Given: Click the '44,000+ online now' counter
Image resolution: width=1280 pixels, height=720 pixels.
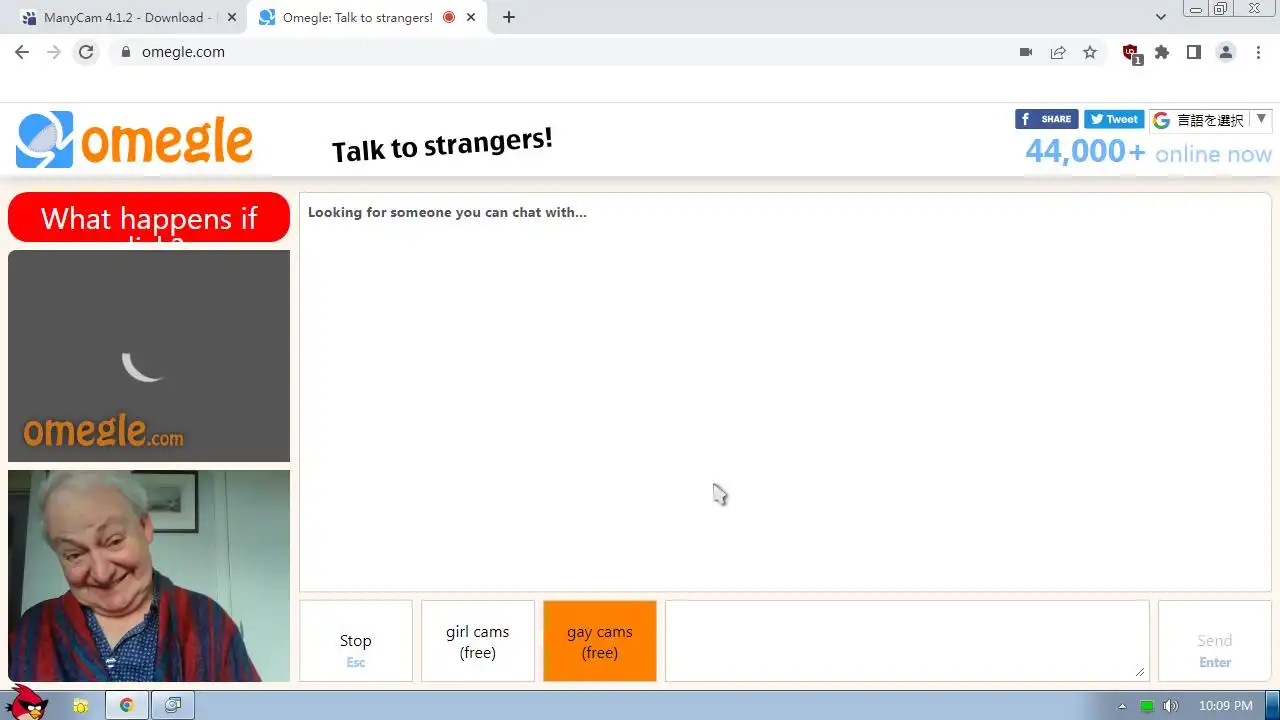Looking at the screenshot, I should (x=1148, y=152).
